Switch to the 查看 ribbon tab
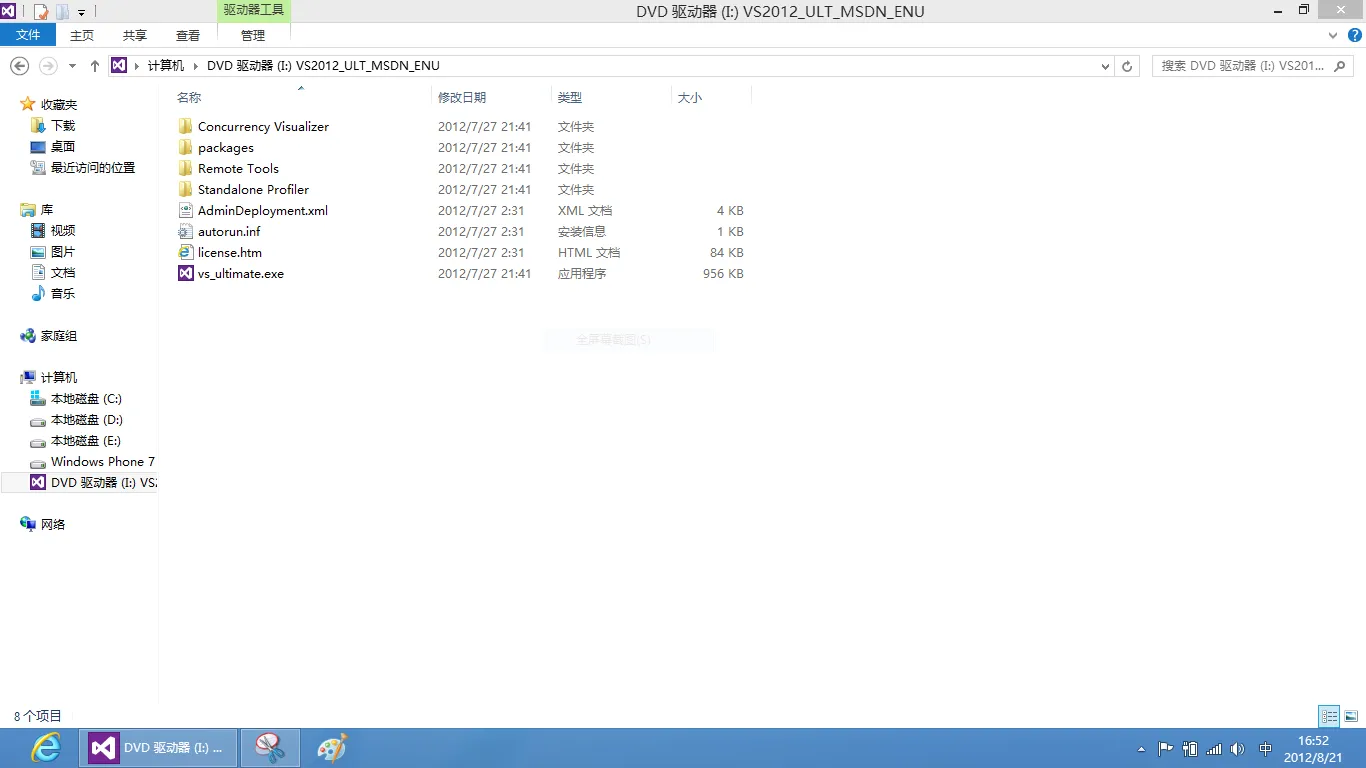Image resolution: width=1366 pixels, height=768 pixels. coord(188,35)
